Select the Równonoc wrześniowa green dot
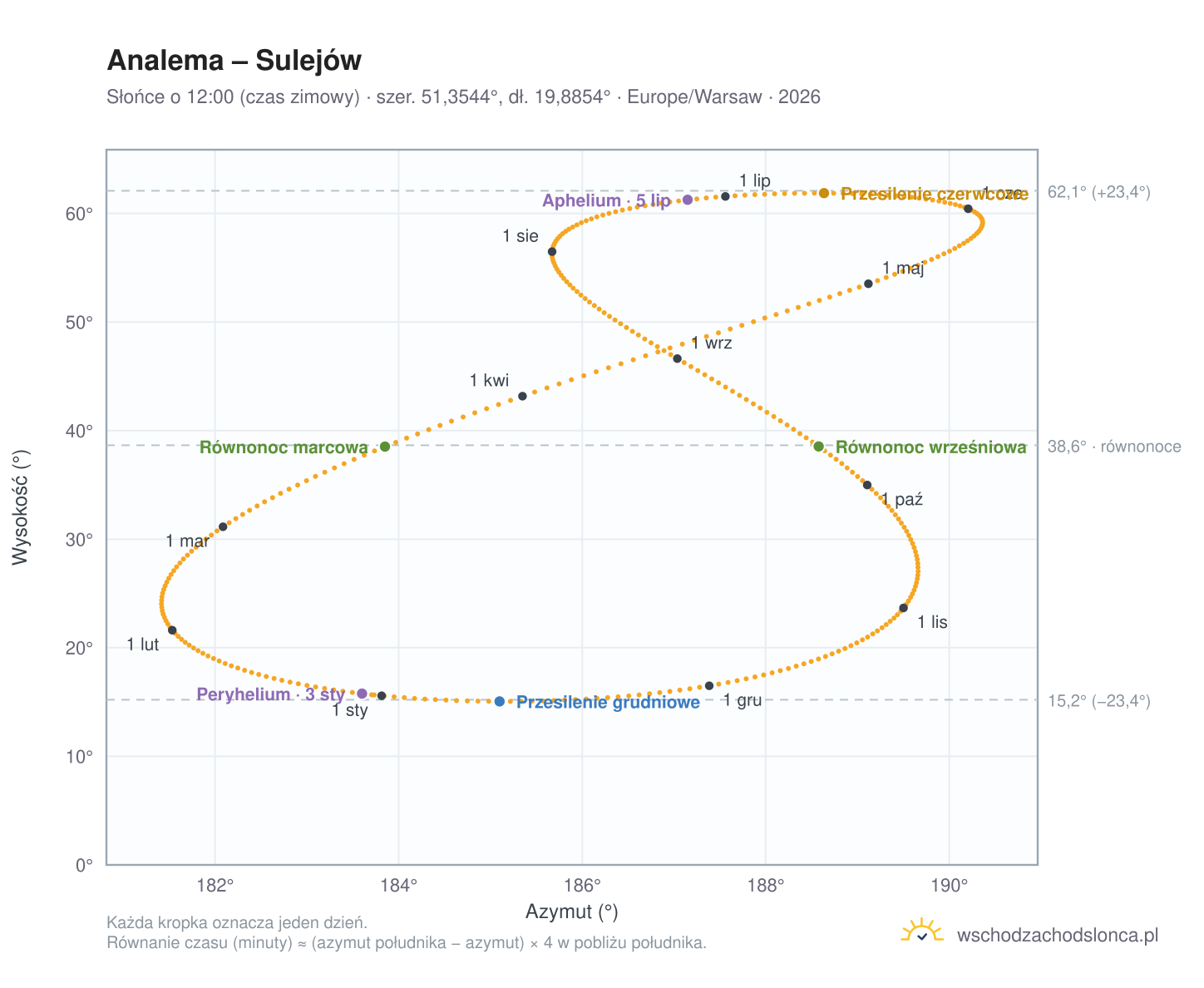This screenshot has width=1204, height=988. pyautogui.click(x=818, y=447)
